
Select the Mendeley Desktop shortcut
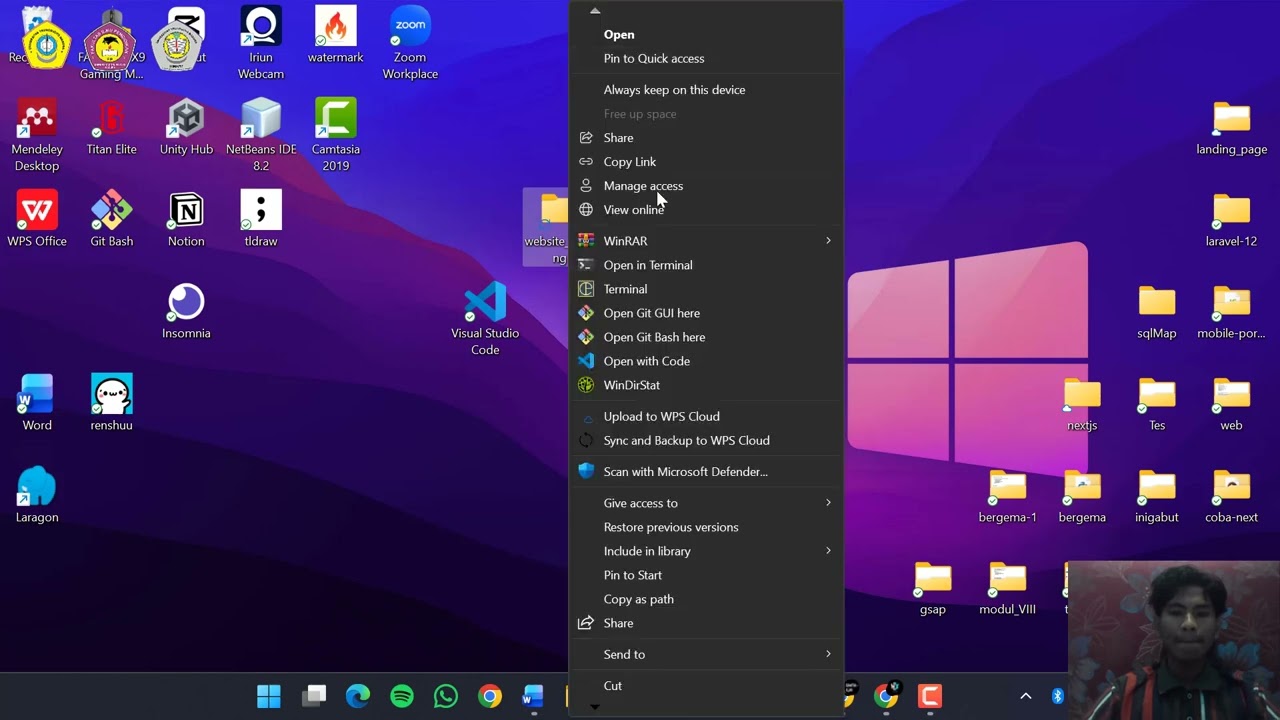37,135
